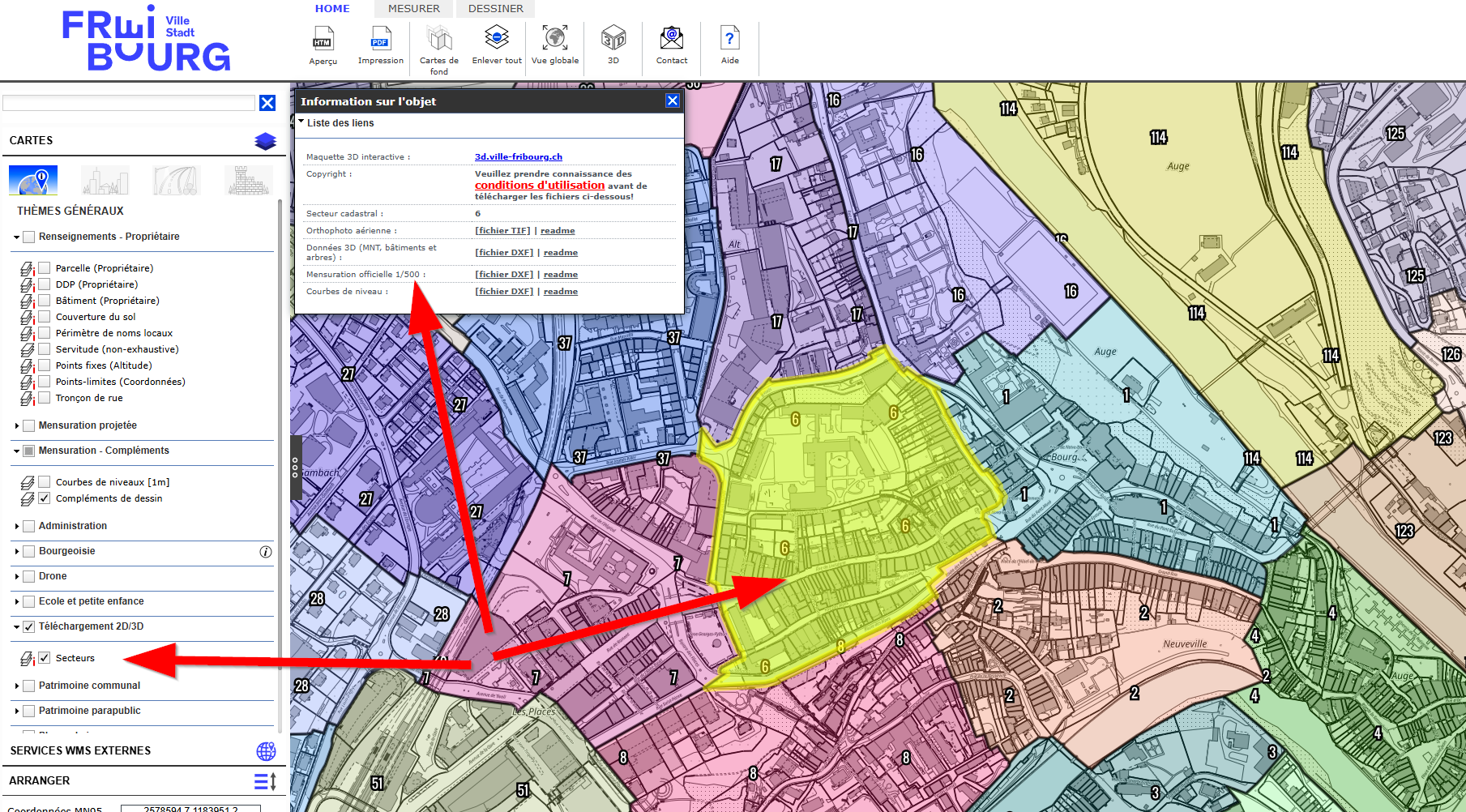This screenshot has width=1466, height=812.
Task: Collapse the Téléchargement 2D/3D group
Action: 17,627
